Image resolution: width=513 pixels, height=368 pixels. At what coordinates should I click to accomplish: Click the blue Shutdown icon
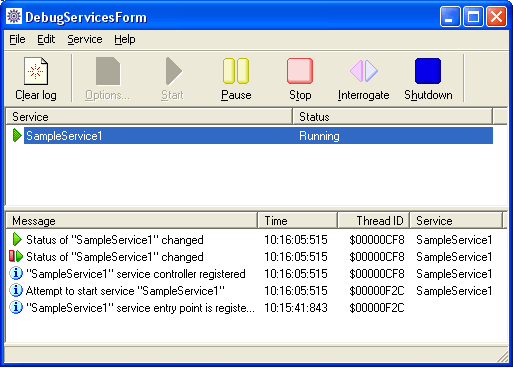coord(428,71)
